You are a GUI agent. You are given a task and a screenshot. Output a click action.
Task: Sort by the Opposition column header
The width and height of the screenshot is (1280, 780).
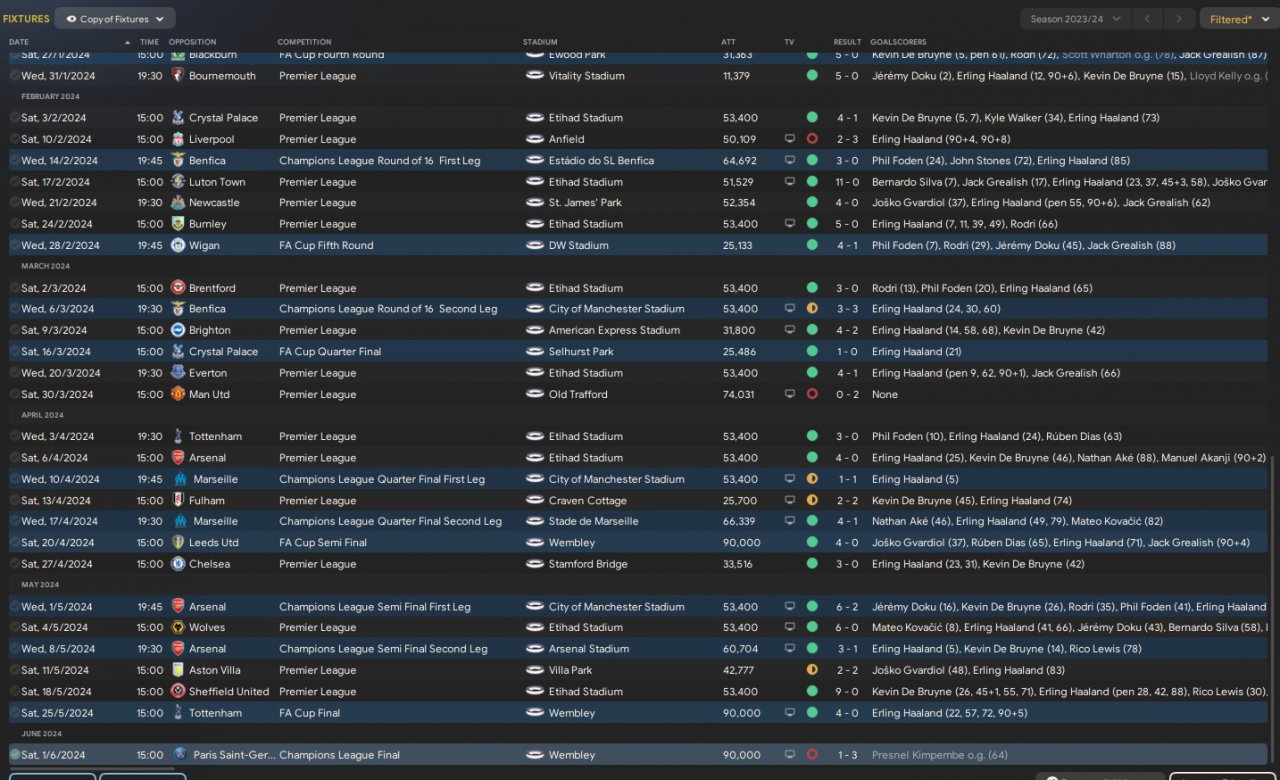[192, 42]
